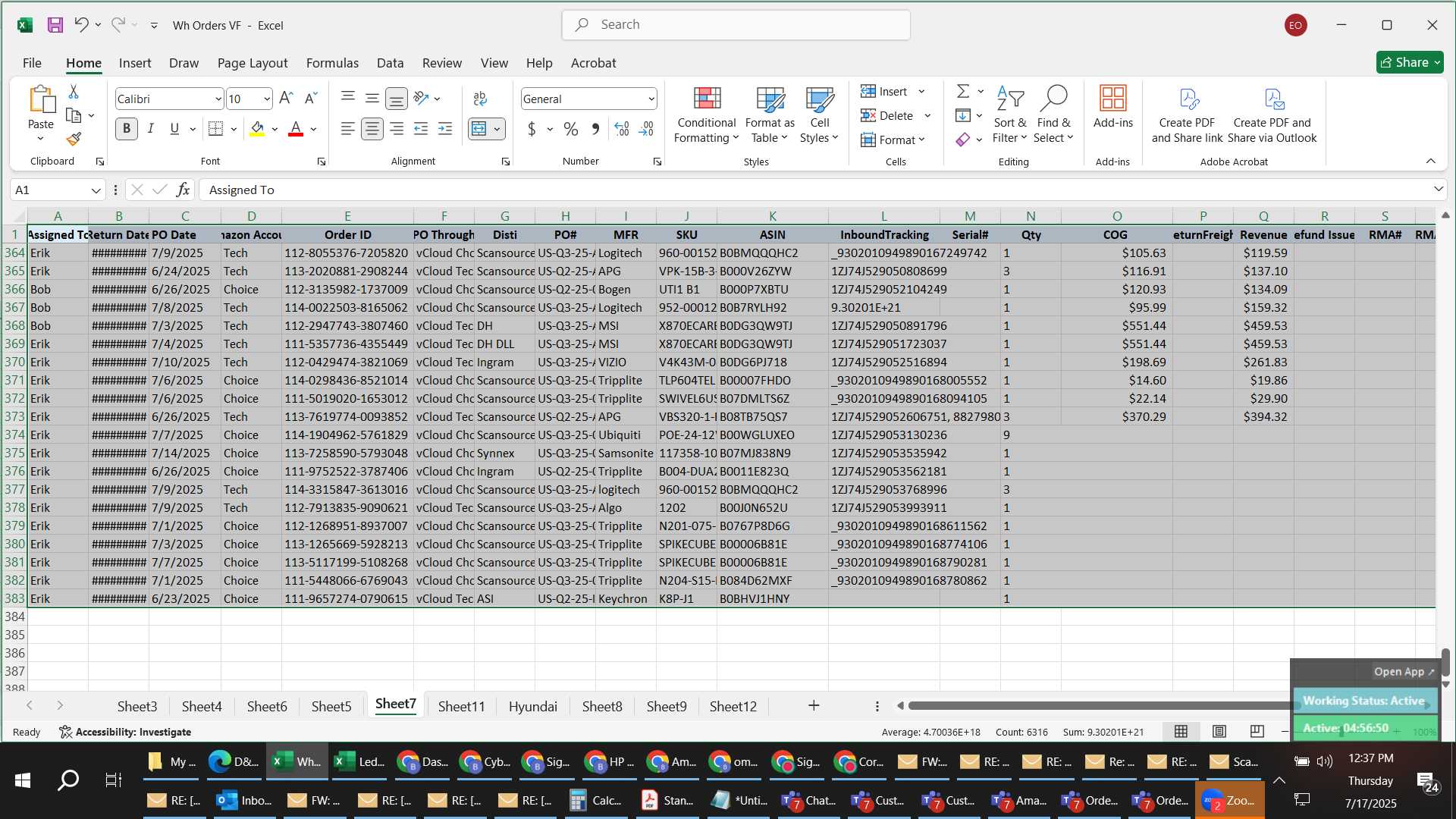
Task: Click the Wrap Text icon
Action: (480, 99)
